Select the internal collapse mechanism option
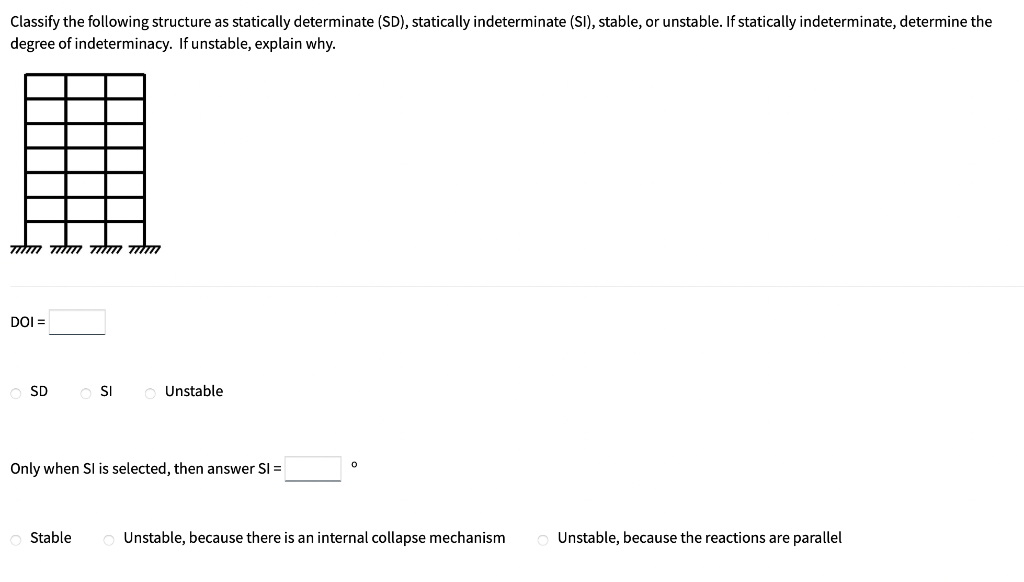 pyautogui.click(x=107, y=538)
